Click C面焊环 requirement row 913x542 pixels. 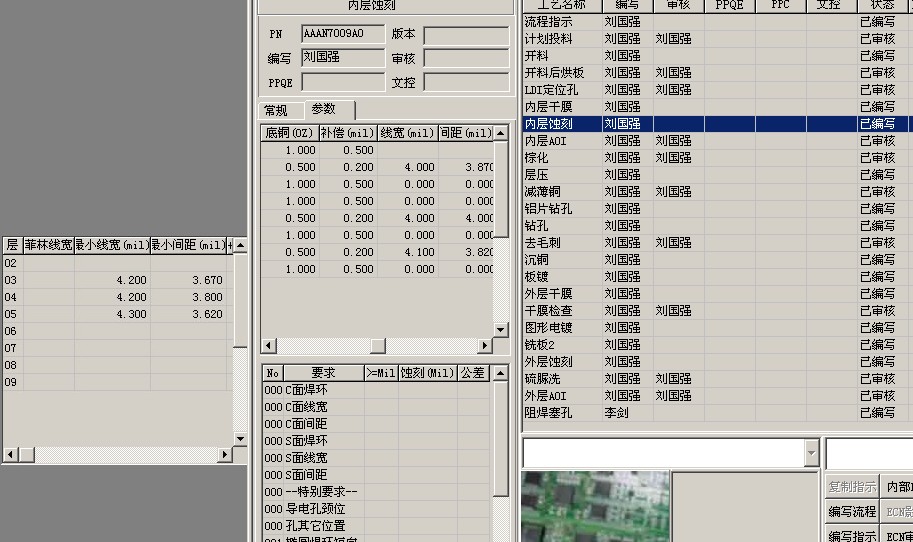pyautogui.click(x=376, y=389)
